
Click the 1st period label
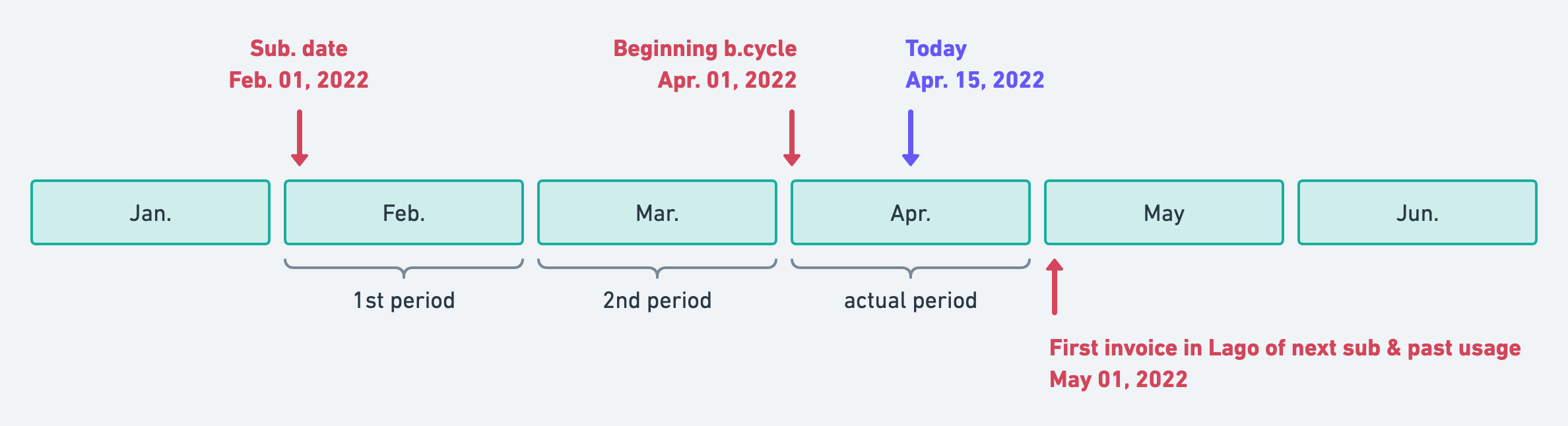[x=404, y=301]
